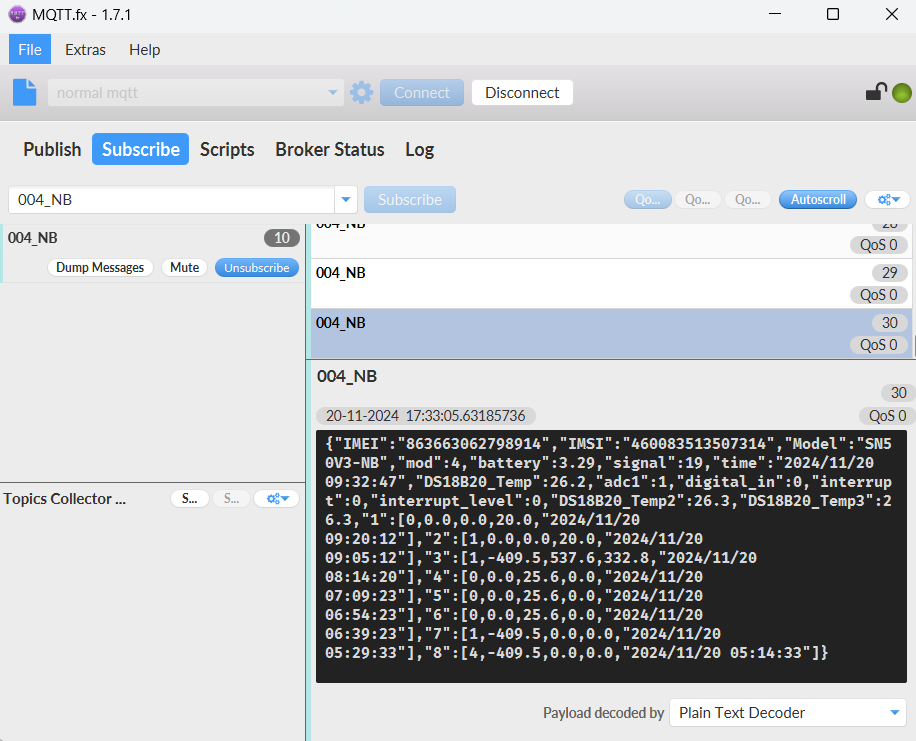Click the unlocked padlock icon
The width and height of the screenshot is (916, 741).
[876, 92]
